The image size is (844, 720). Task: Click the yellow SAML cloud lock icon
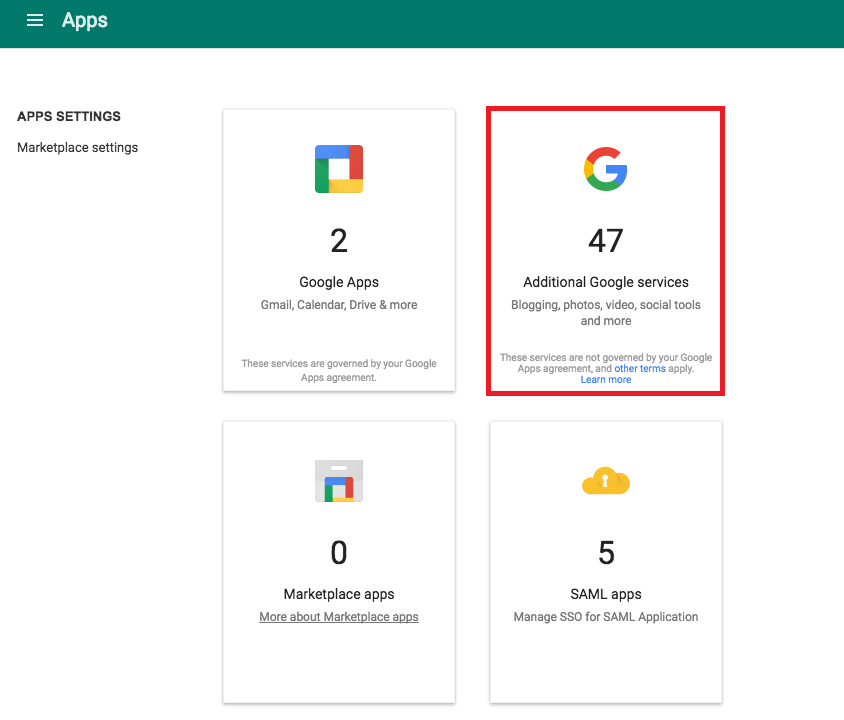pos(605,481)
